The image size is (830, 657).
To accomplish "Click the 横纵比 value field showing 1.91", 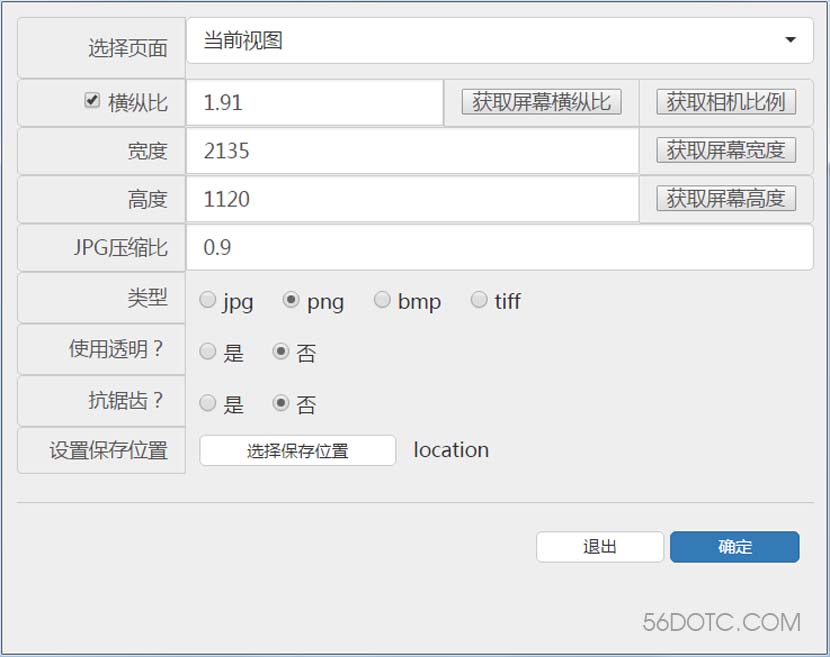I will pyautogui.click(x=314, y=102).
